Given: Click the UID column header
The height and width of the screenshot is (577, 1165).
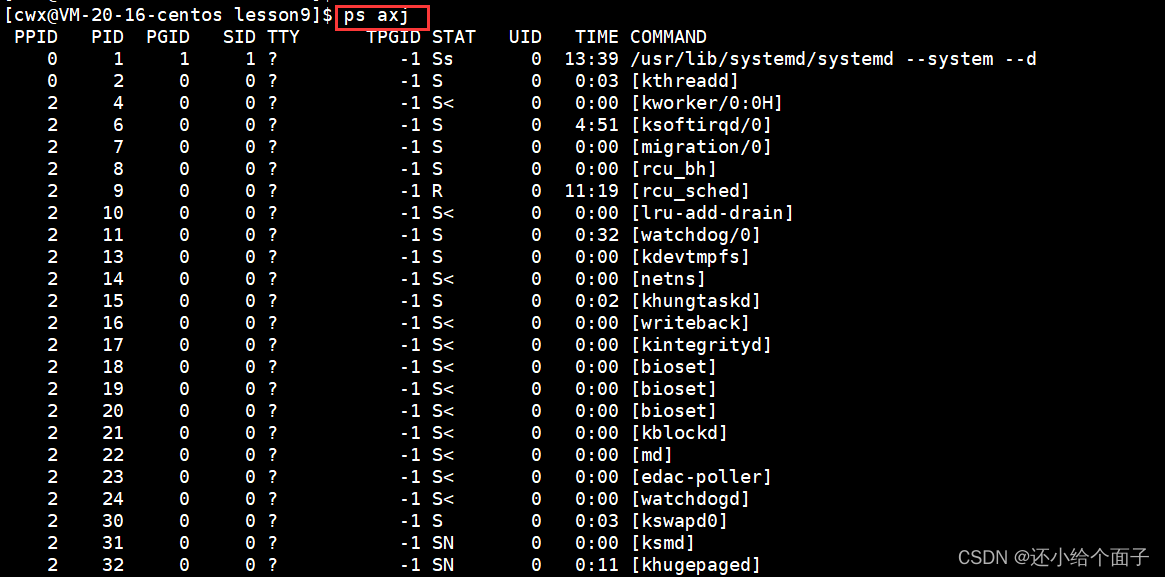Looking at the screenshot, I should 525,37.
